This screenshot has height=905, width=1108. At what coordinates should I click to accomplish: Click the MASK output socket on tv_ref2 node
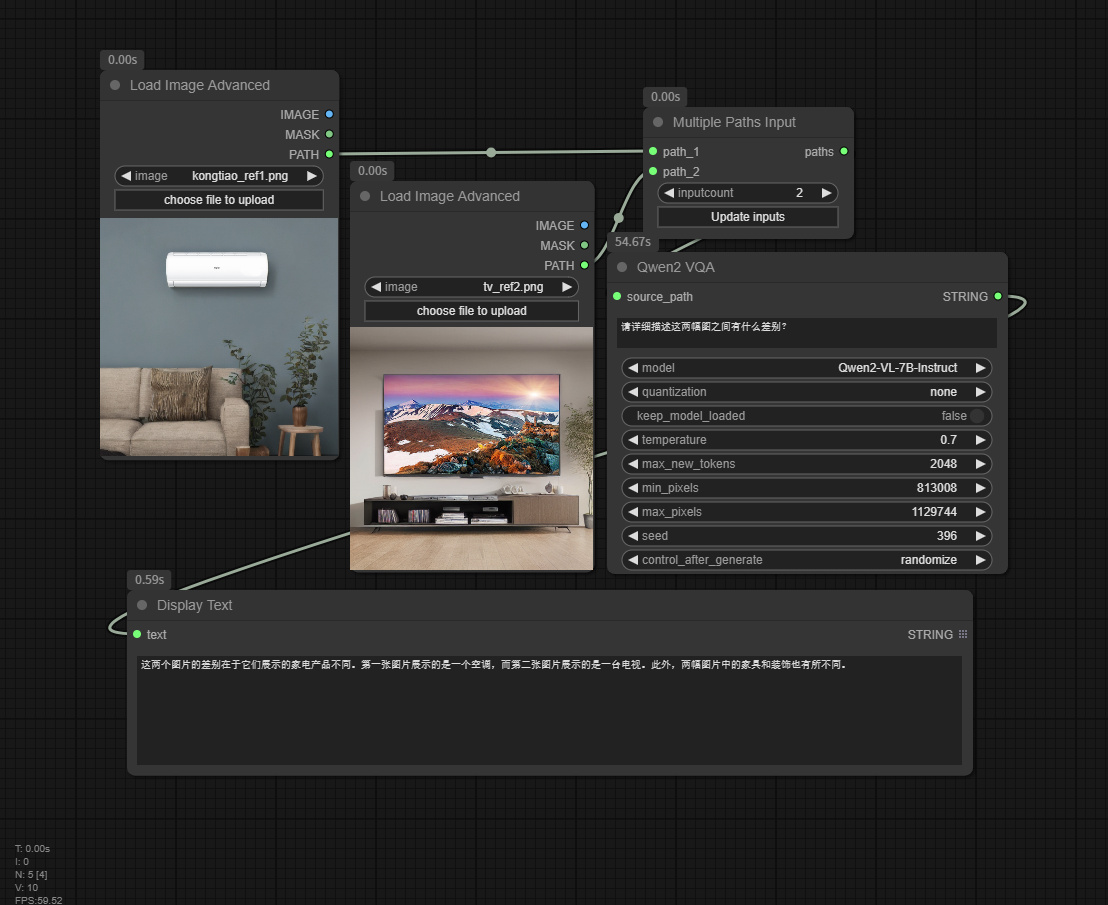586,245
